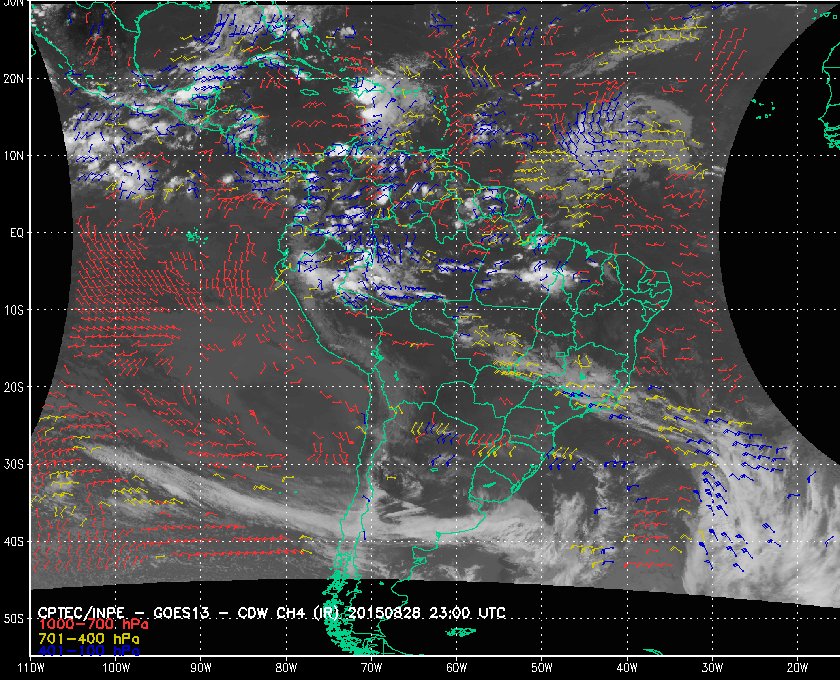Click the 30S latitude label

click(x=14, y=464)
